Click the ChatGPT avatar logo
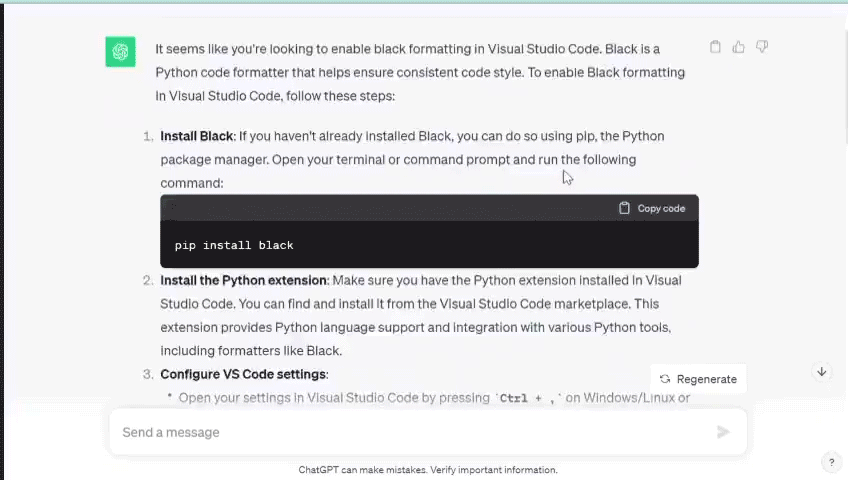 tap(120, 52)
